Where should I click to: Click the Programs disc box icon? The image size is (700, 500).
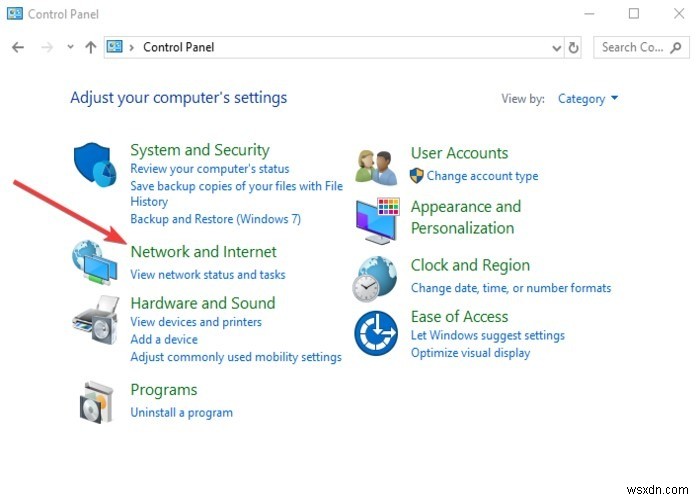[96, 402]
